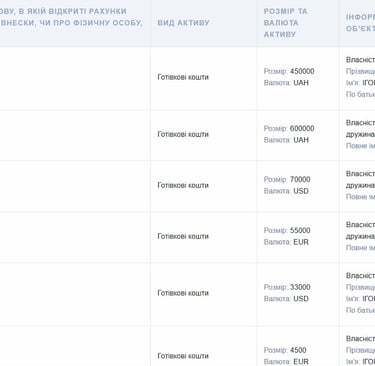Select 'Готівкові кошти' in the 4500 row

click(x=183, y=356)
